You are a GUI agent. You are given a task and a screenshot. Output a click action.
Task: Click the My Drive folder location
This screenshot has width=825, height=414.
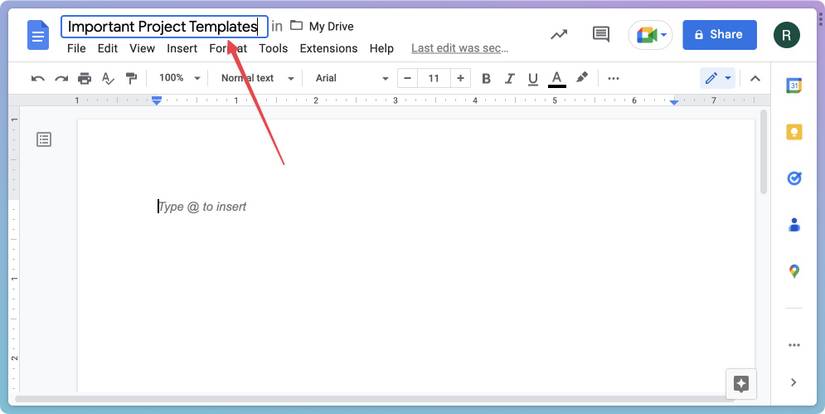pyautogui.click(x=322, y=26)
